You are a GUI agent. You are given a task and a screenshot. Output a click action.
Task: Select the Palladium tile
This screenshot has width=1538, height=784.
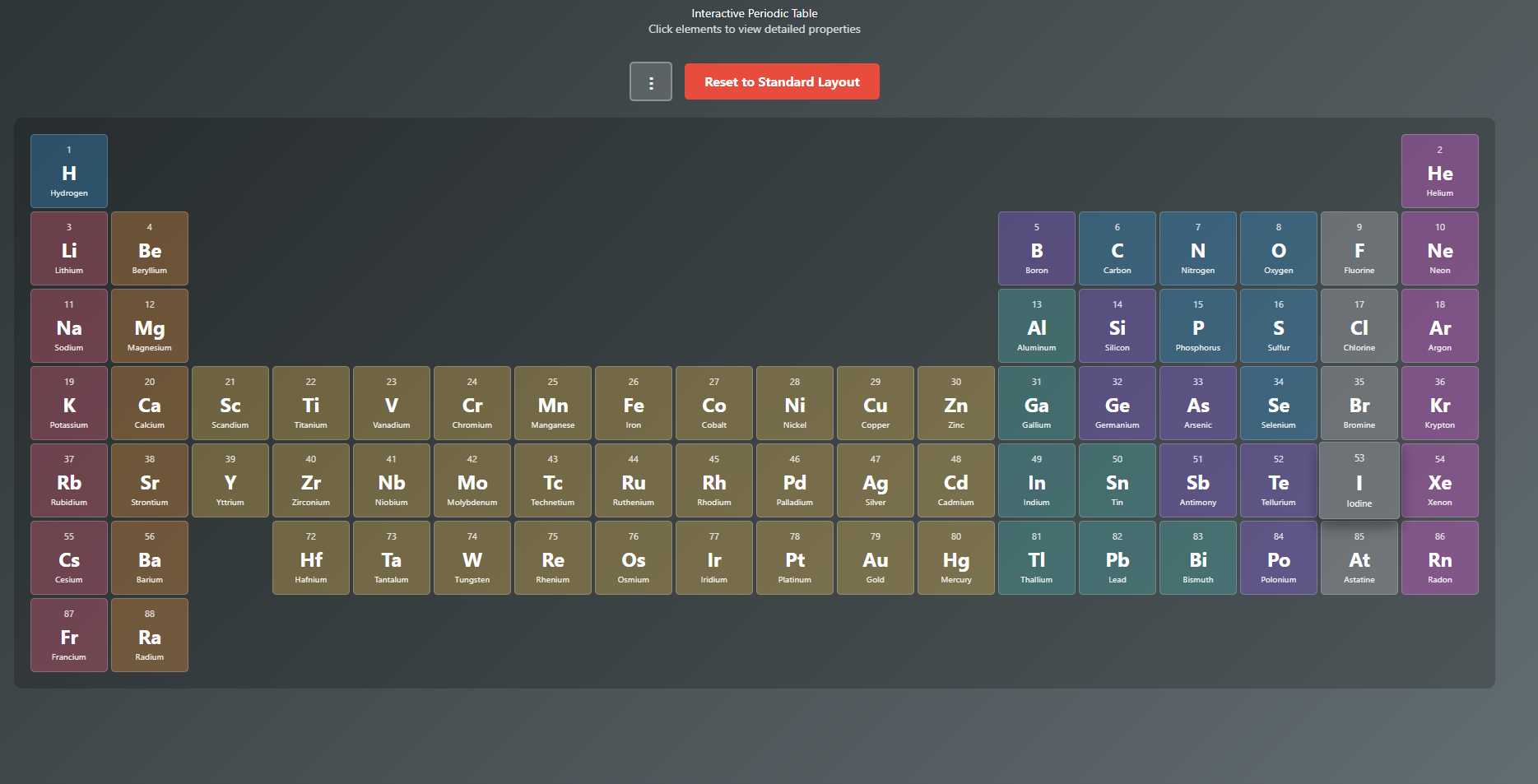pos(795,480)
